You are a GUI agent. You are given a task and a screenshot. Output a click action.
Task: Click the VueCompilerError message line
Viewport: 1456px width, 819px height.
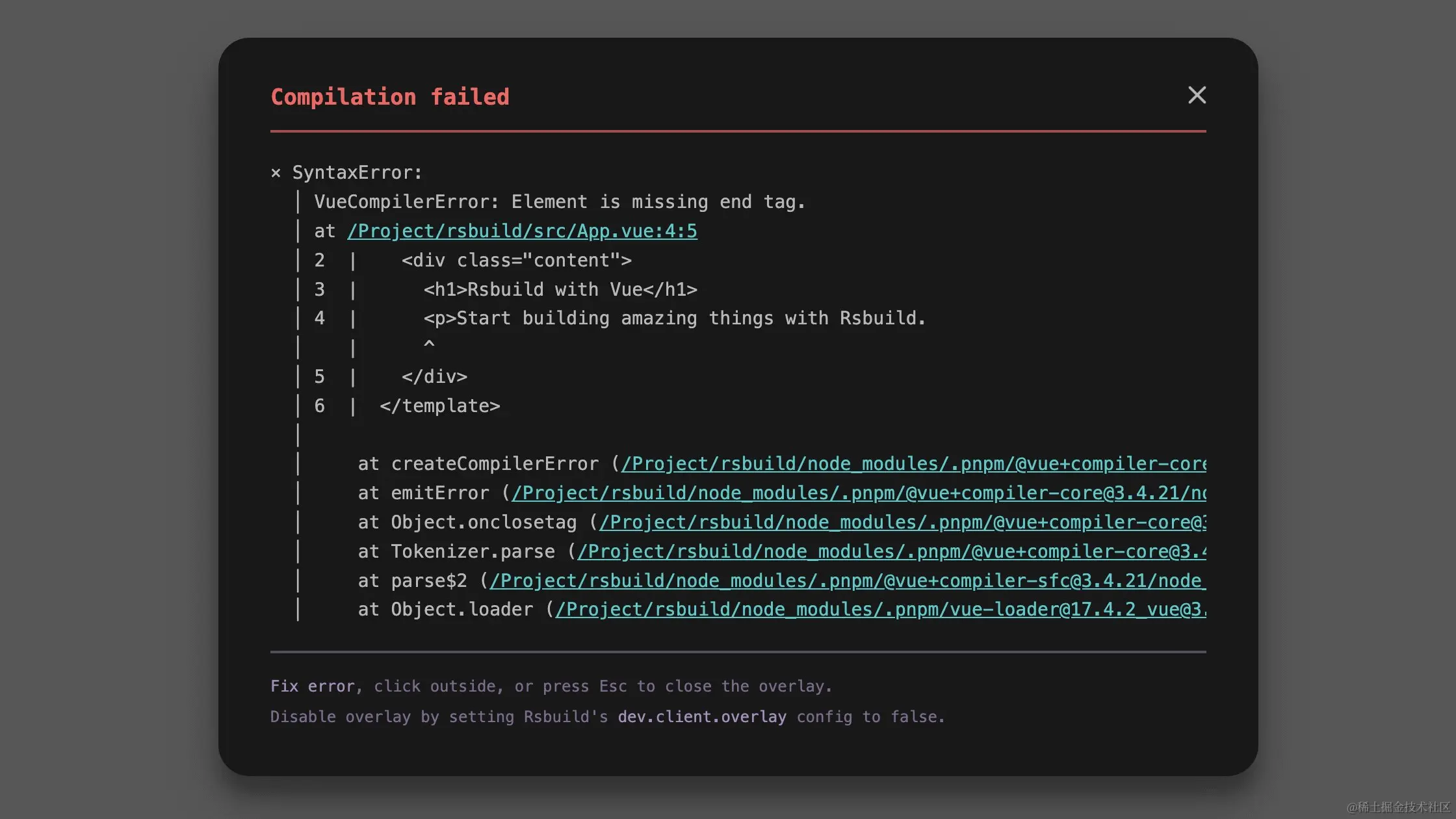(x=559, y=201)
